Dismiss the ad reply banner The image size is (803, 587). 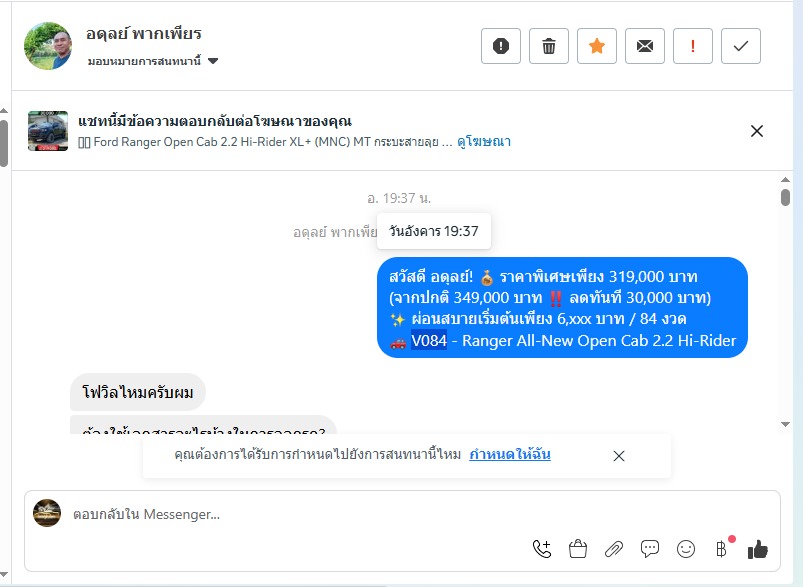point(756,131)
